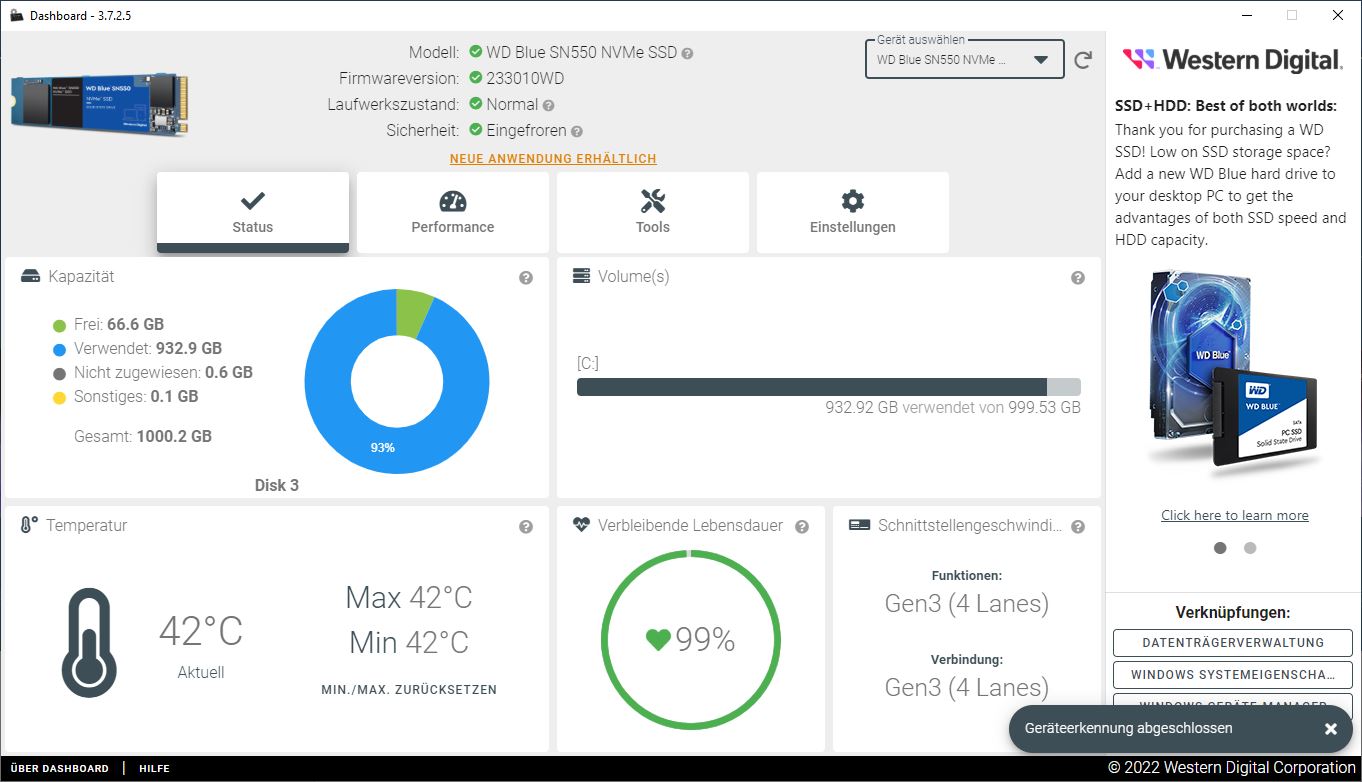Image resolution: width=1362 pixels, height=782 pixels.
Task: Click the Disk 3 label
Action: (x=277, y=485)
